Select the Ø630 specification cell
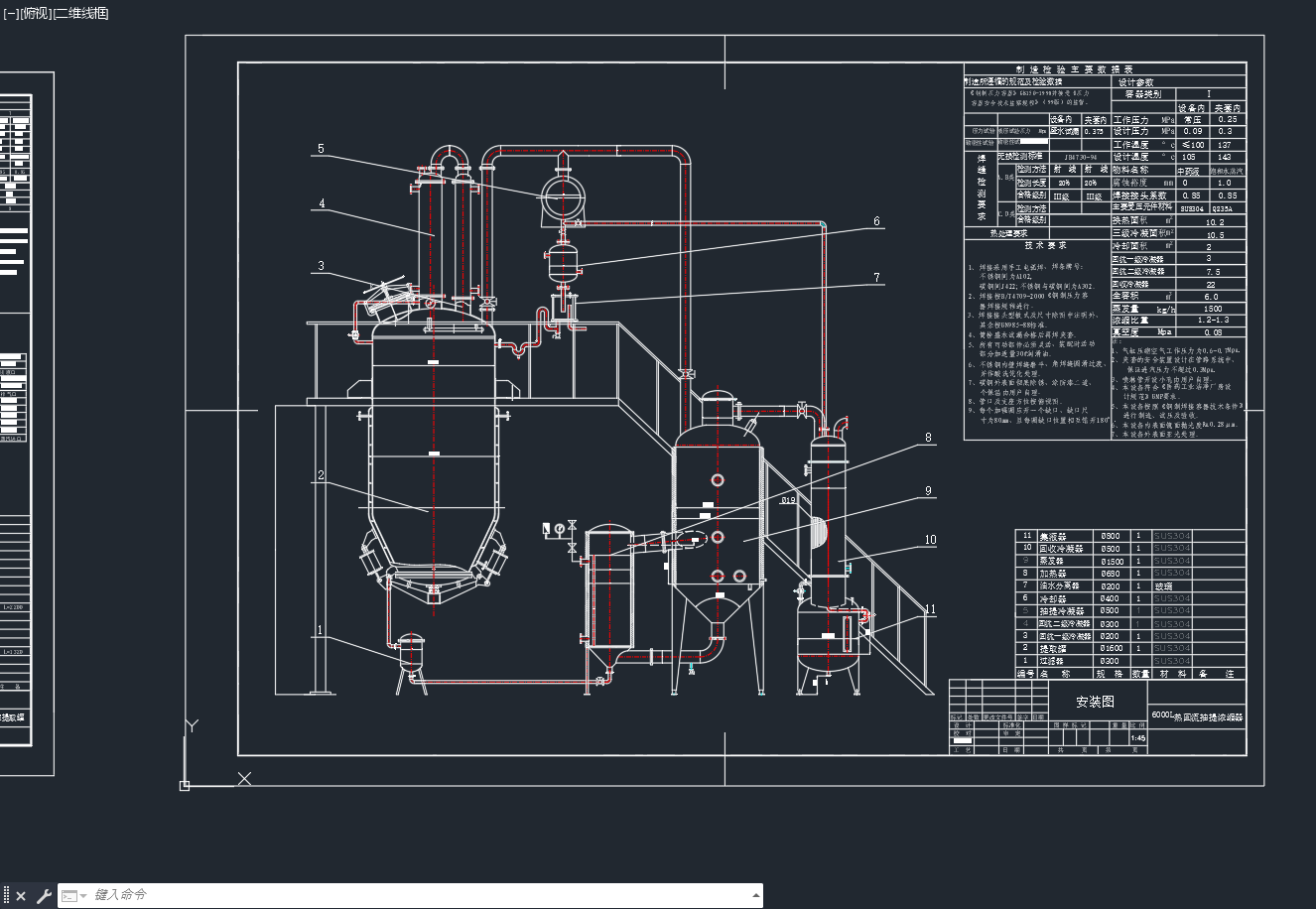The height and width of the screenshot is (909, 1316). coord(1111,574)
